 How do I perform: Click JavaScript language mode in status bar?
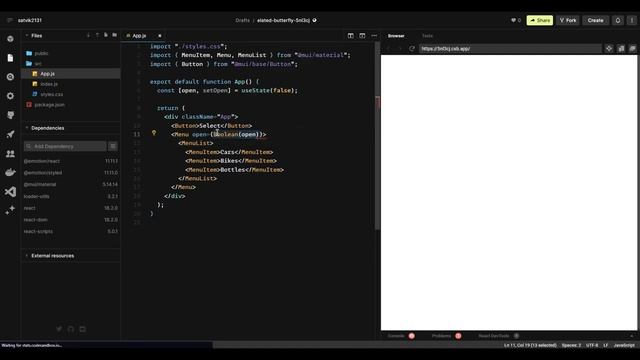(x=624, y=345)
